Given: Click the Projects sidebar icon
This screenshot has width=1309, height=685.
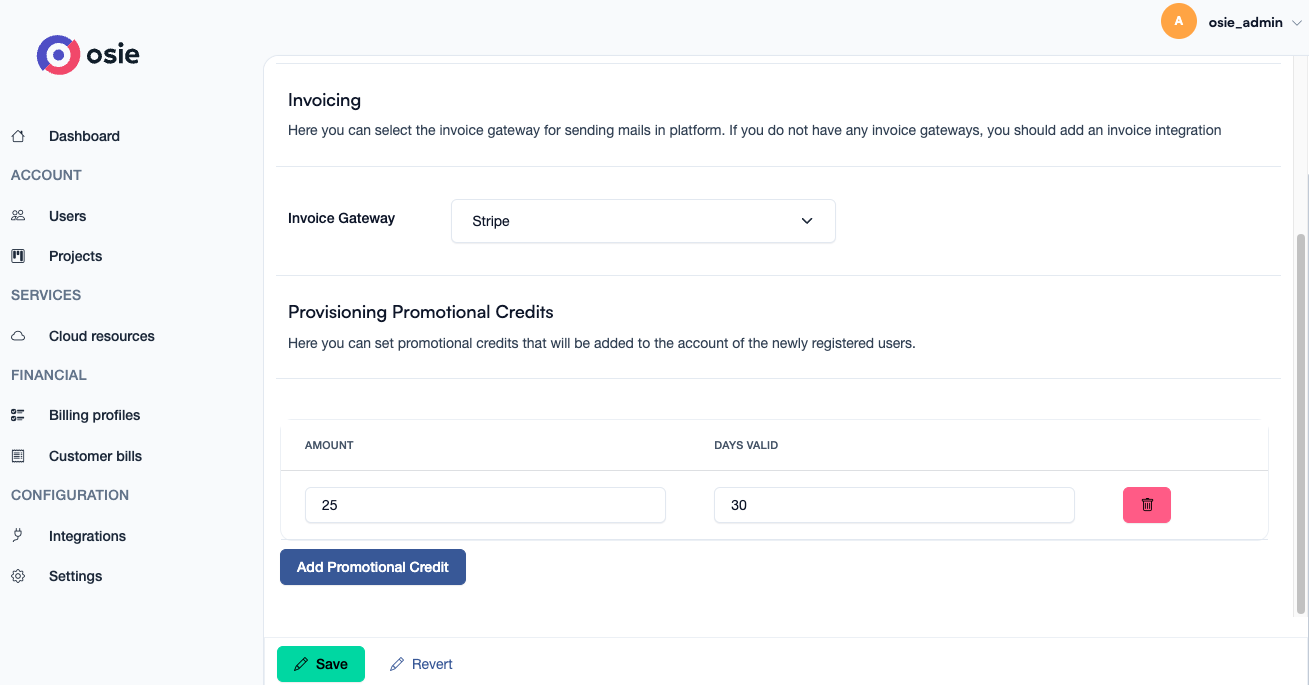Looking at the screenshot, I should pos(18,255).
